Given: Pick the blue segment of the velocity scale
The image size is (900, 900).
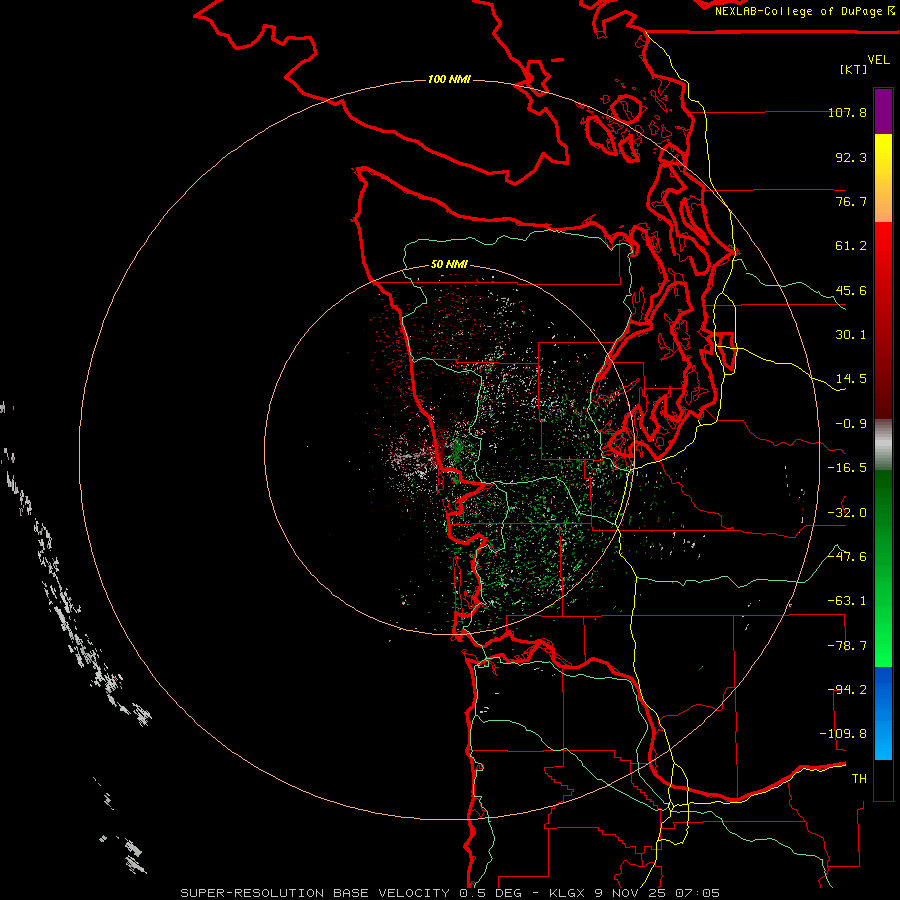Looking at the screenshot, I should coord(883,713).
